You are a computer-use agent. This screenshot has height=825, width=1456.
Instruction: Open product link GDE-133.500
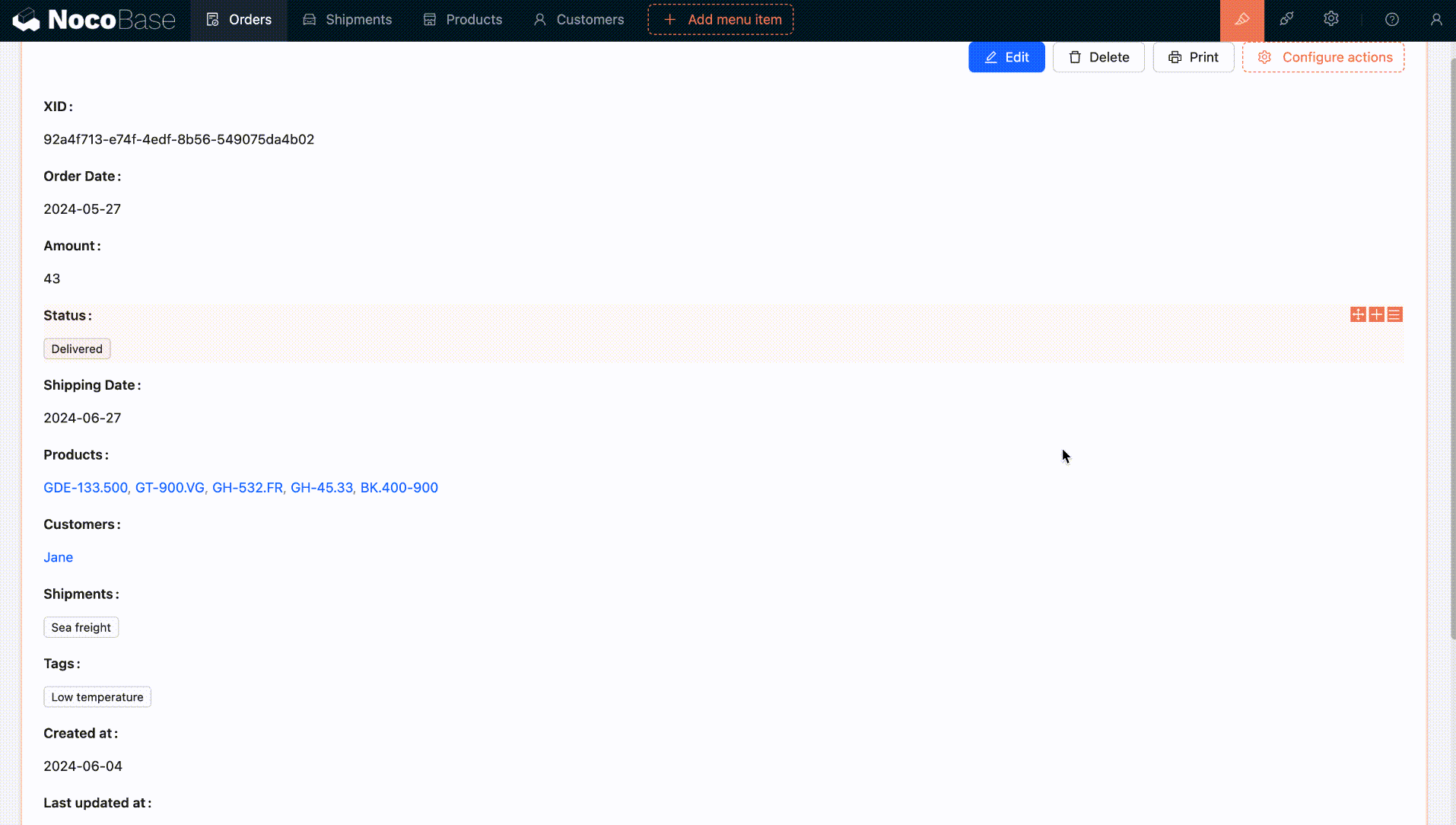click(x=85, y=488)
